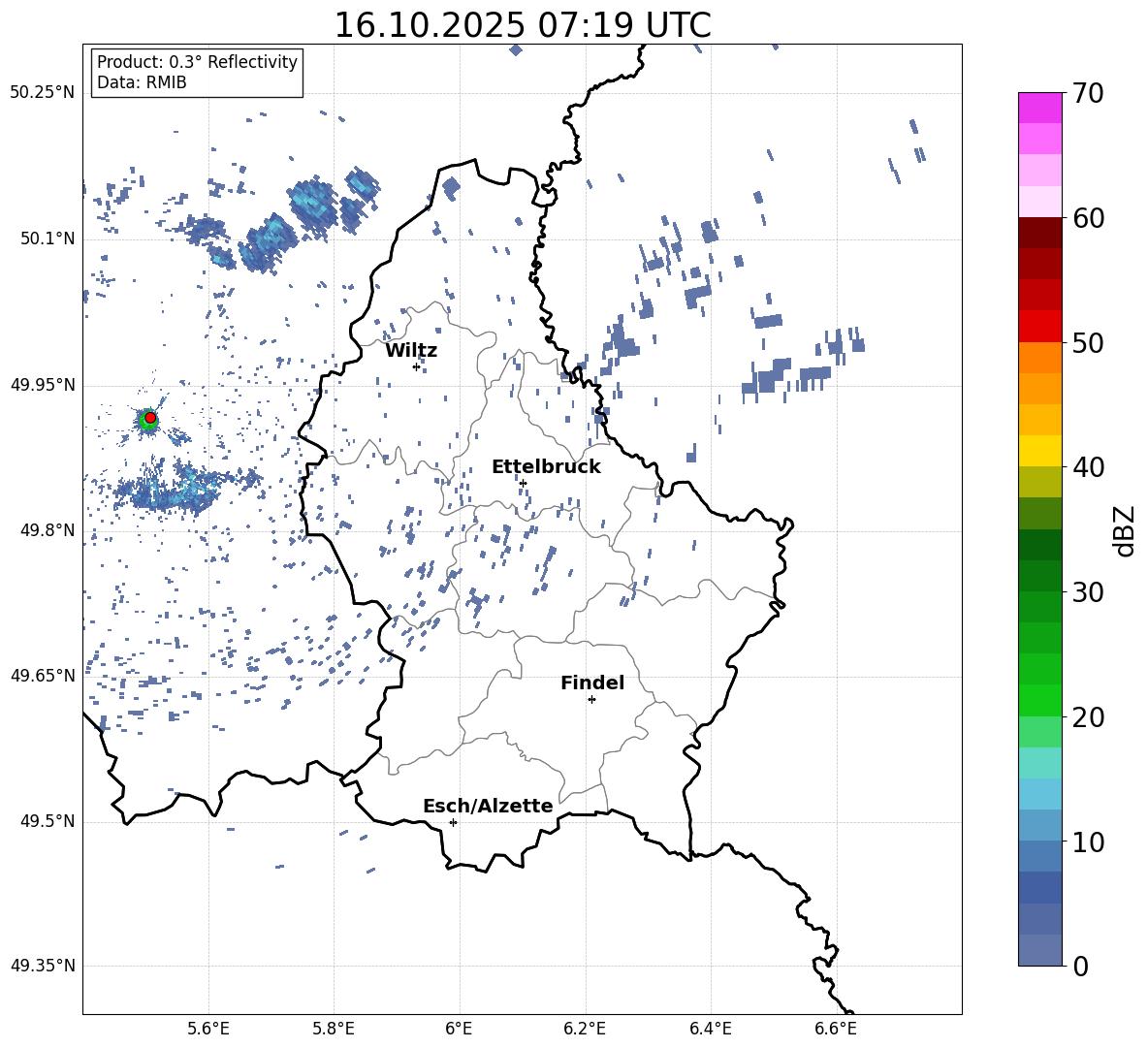Click the 6.6°E longitude label
The width and height of the screenshot is (1148, 1048).
click(x=836, y=1029)
